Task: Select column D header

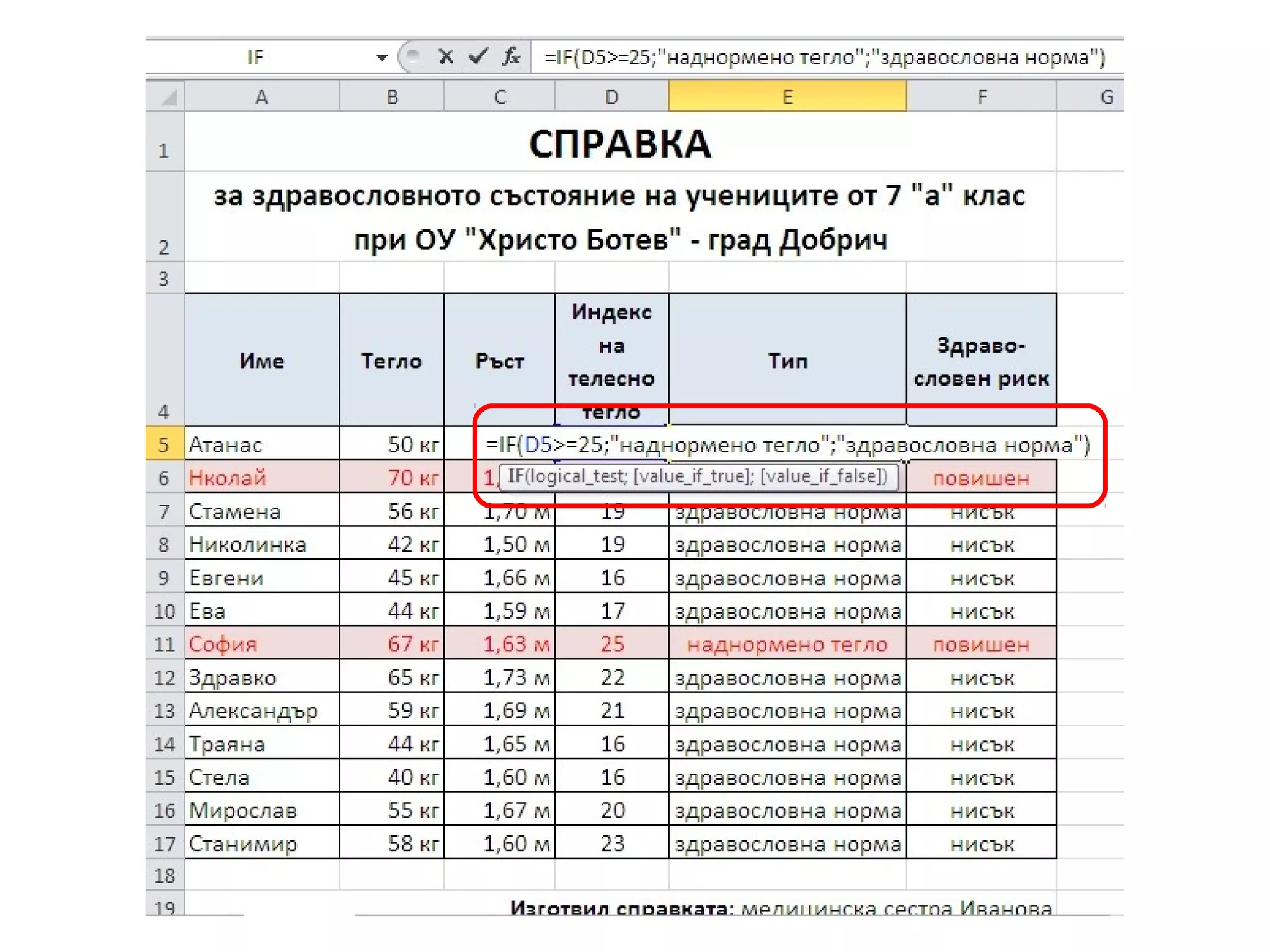Action: 611,97
